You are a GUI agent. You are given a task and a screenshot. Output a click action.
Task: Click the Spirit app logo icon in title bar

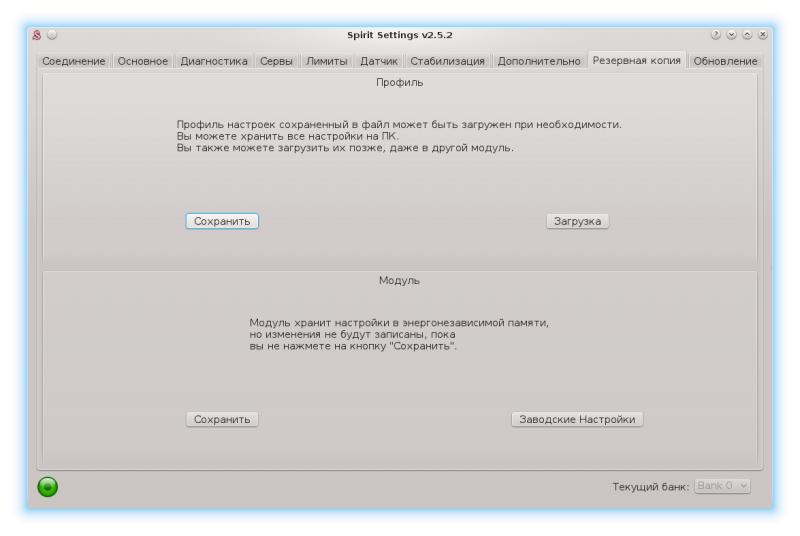tap(37, 35)
